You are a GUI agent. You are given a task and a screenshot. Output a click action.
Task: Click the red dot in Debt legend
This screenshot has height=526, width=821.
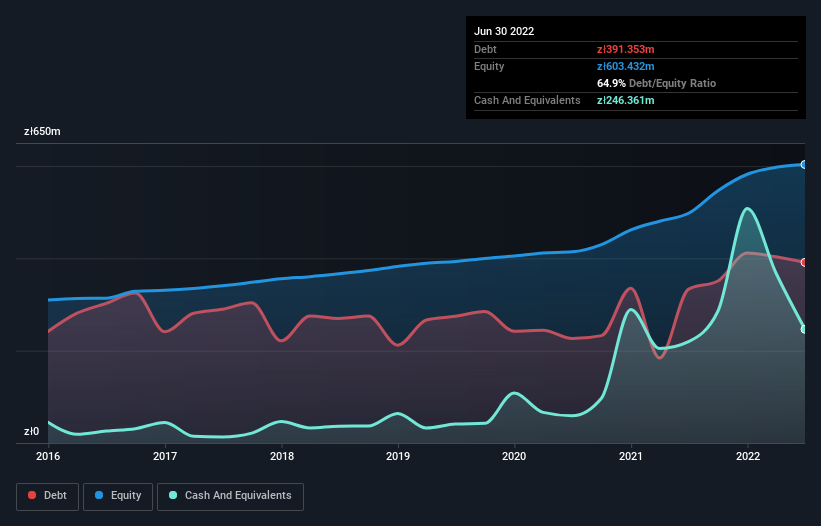[32, 495]
